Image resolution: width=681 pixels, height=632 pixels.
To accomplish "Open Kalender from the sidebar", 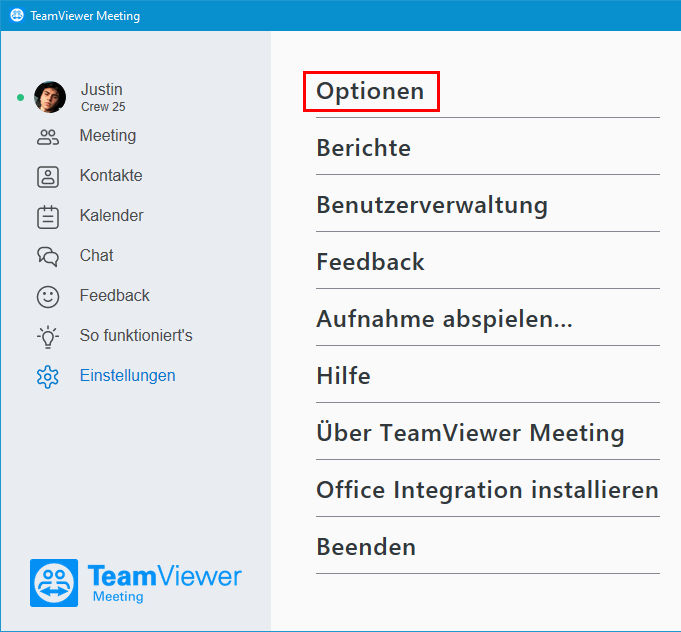I will tap(111, 215).
